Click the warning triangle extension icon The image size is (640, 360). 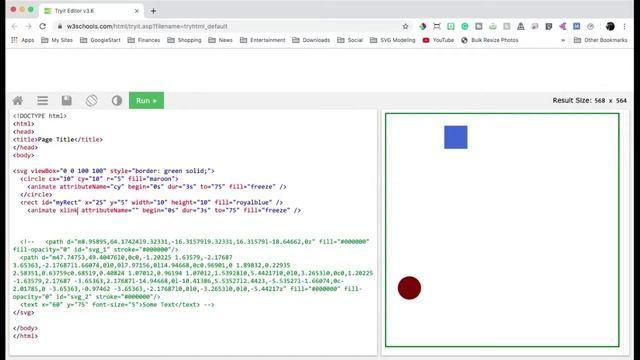pos(521,26)
